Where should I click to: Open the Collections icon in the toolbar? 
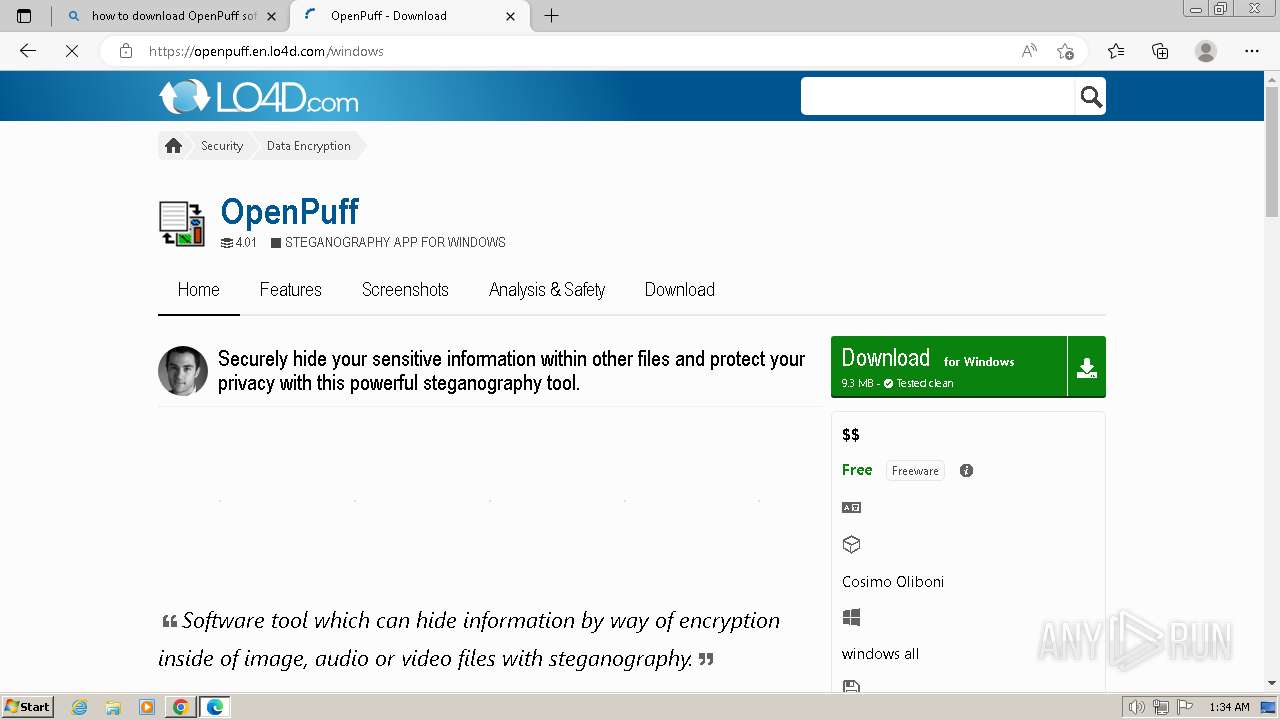click(1160, 51)
